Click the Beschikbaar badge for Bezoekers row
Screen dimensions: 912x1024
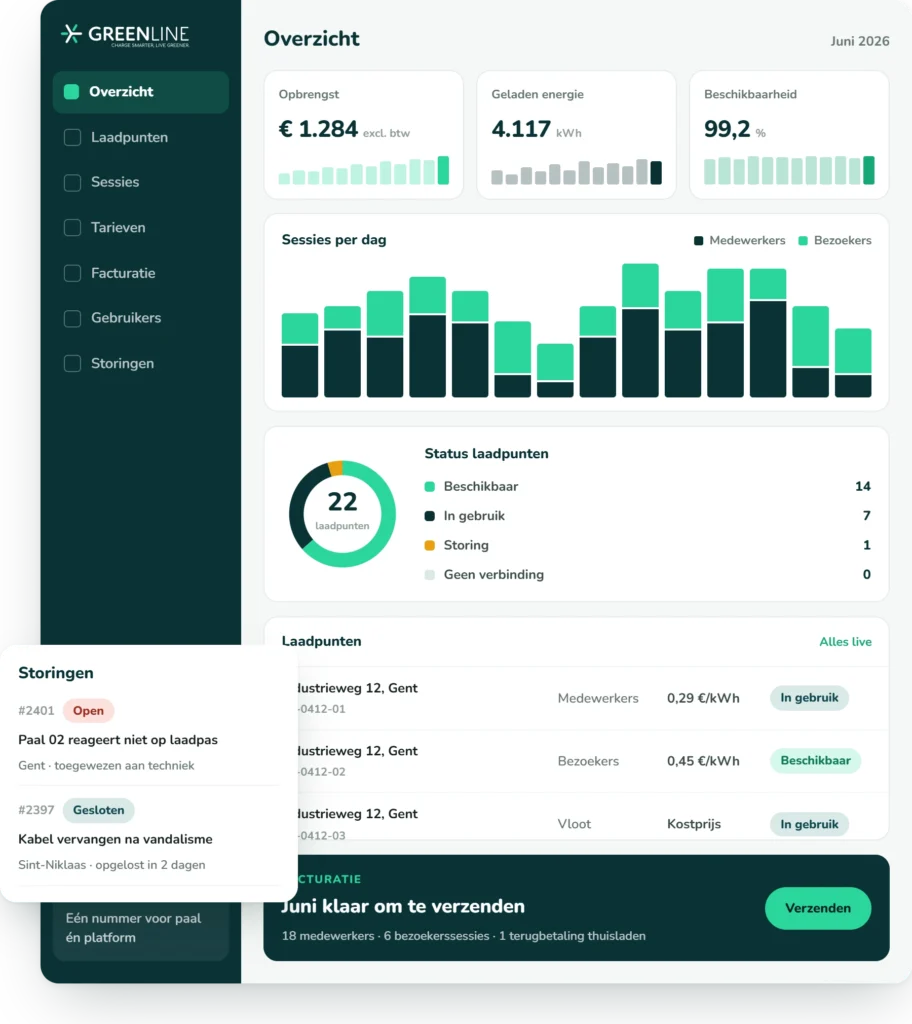pyautogui.click(x=815, y=761)
